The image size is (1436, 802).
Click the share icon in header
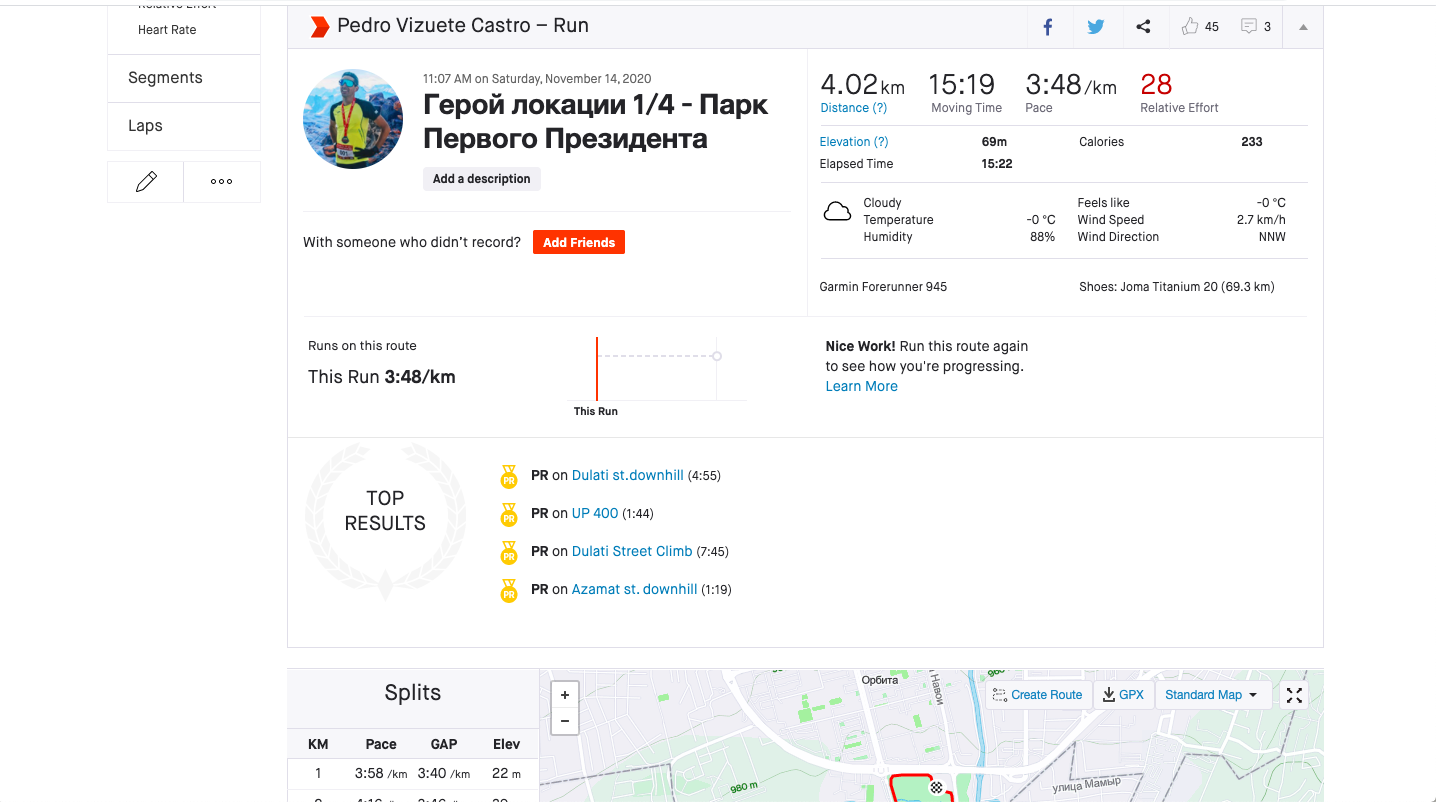(x=1143, y=27)
